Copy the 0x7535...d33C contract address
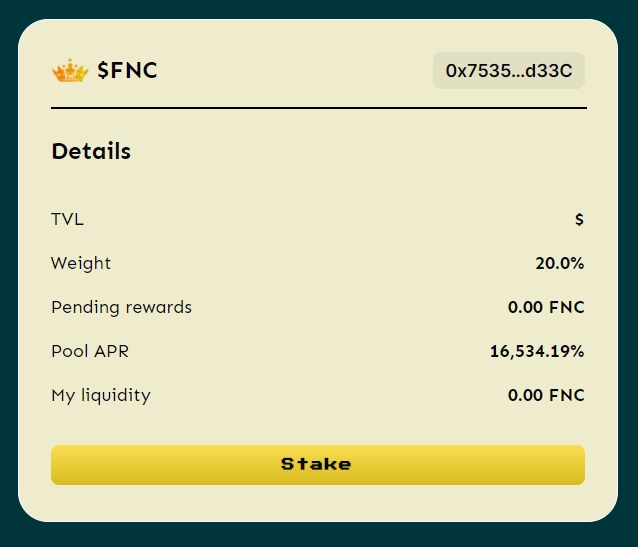The image size is (638, 547). (x=508, y=71)
